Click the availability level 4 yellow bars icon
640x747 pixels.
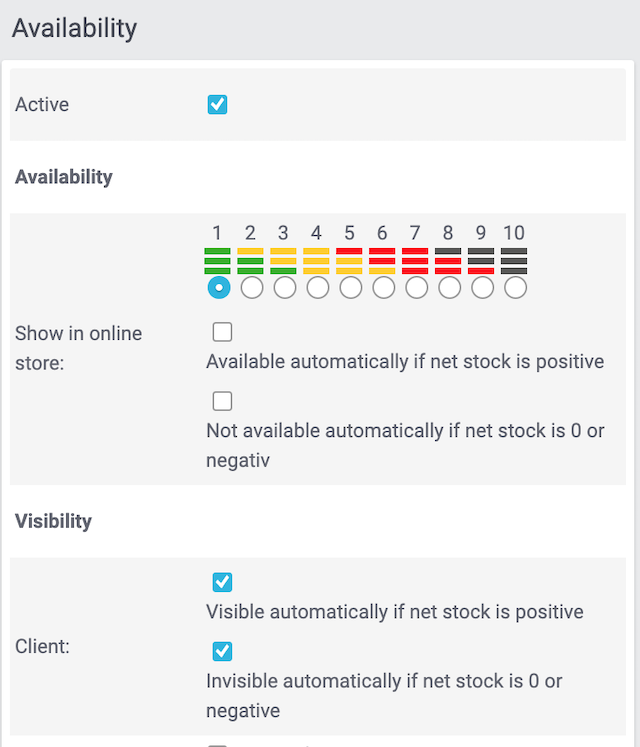click(x=316, y=261)
